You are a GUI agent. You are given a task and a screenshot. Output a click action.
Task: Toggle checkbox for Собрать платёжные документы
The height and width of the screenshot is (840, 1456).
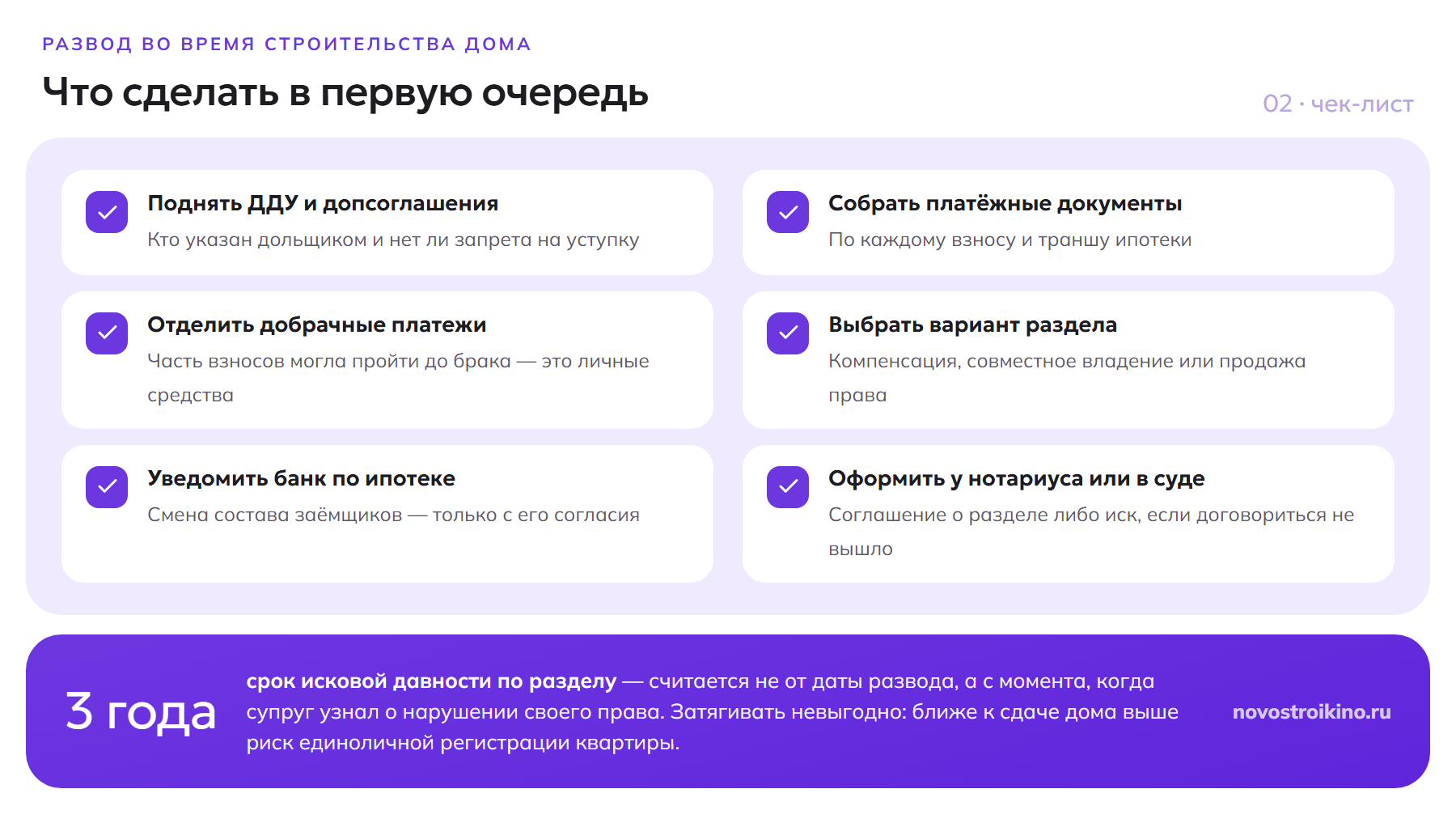coord(788,212)
